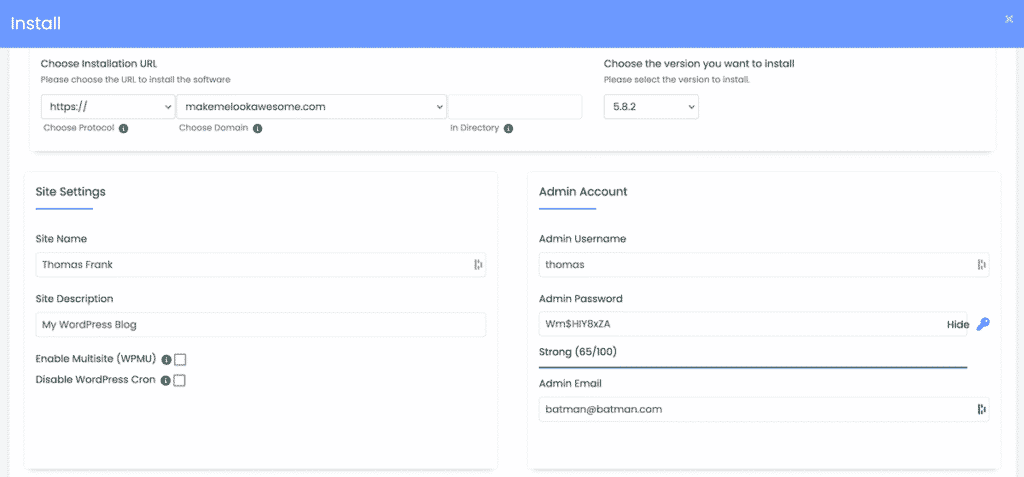
Task: Click the Admin Password field
Action: (753, 325)
